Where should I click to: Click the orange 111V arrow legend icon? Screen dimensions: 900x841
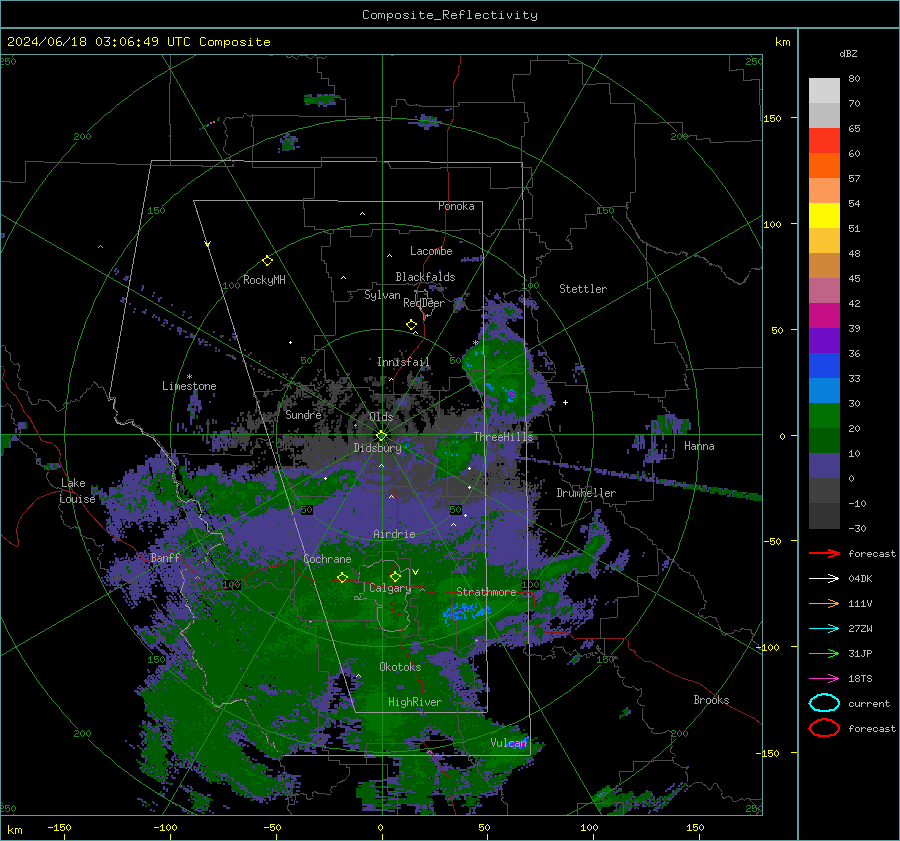824,603
